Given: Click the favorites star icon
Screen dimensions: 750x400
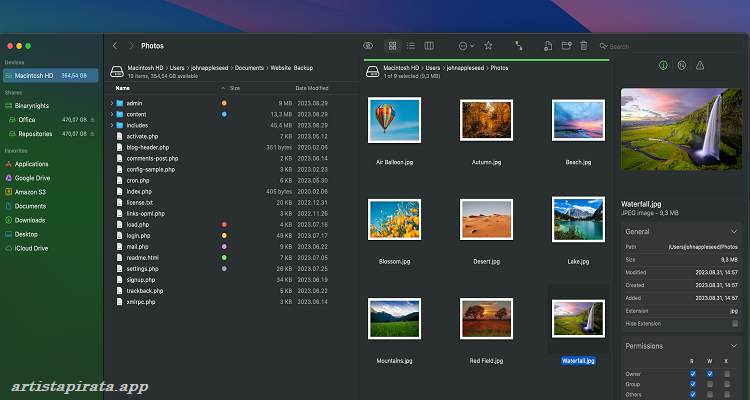Looking at the screenshot, I should 488,45.
